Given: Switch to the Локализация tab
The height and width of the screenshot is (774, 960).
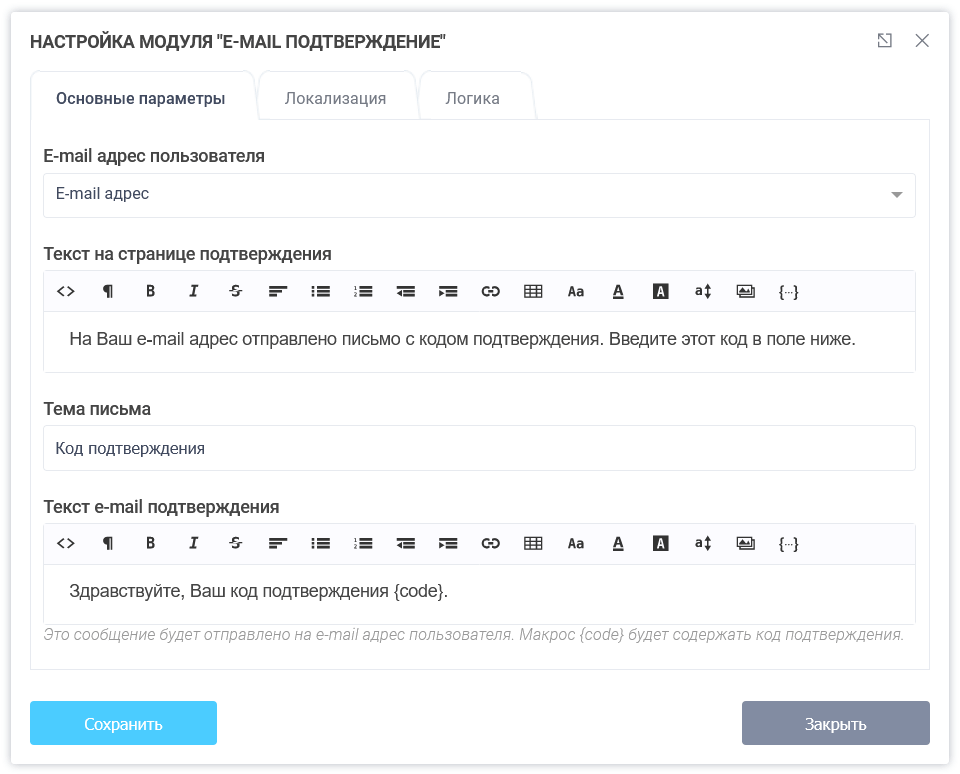Looking at the screenshot, I should (x=337, y=97).
